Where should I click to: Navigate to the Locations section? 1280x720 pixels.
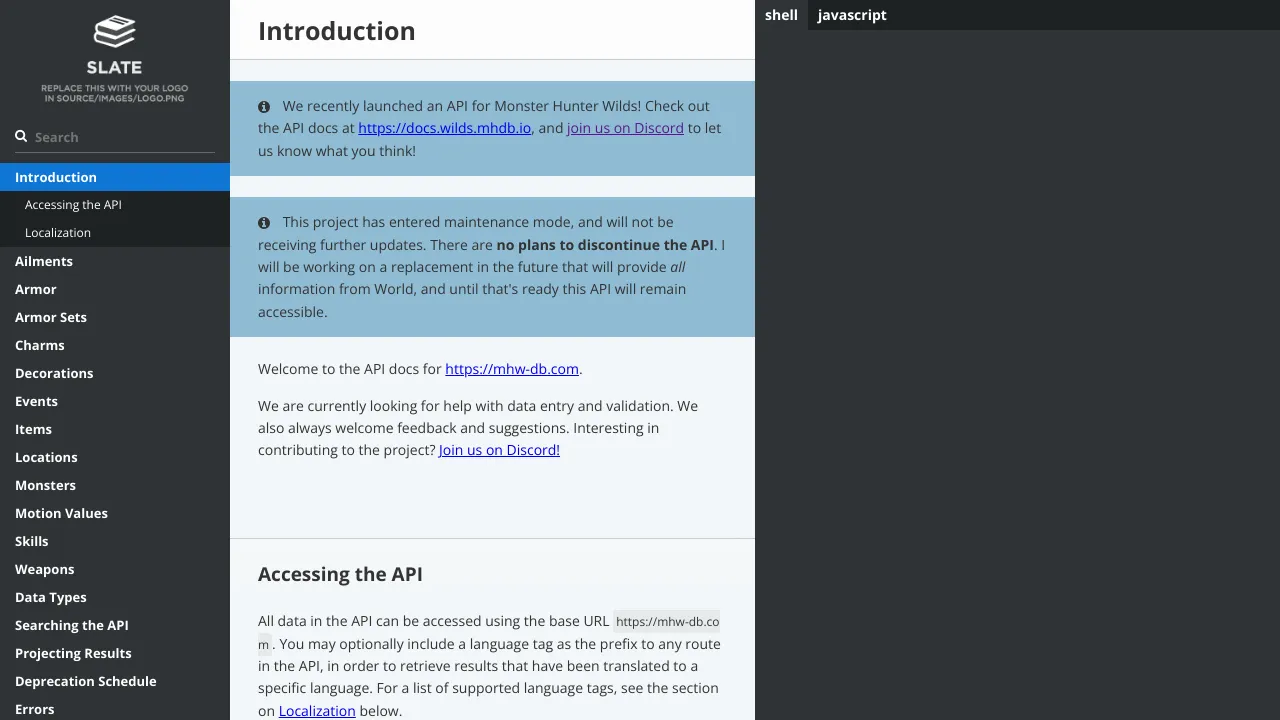pos(115,457)
